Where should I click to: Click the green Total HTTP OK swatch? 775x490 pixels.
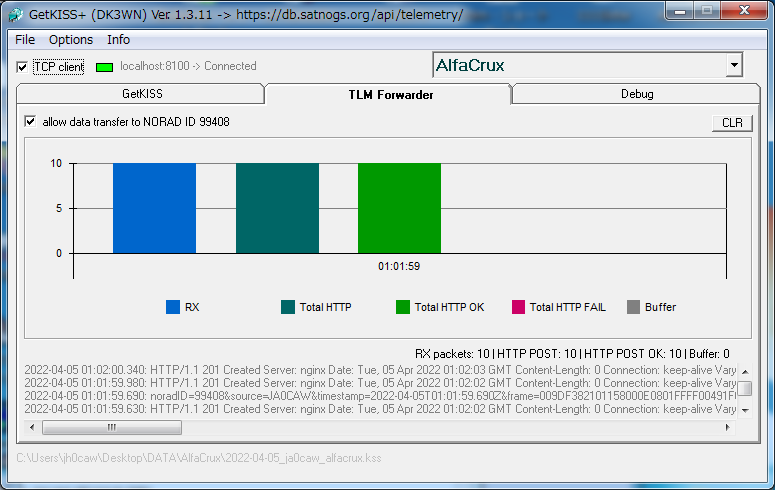(x=403, y=307)
